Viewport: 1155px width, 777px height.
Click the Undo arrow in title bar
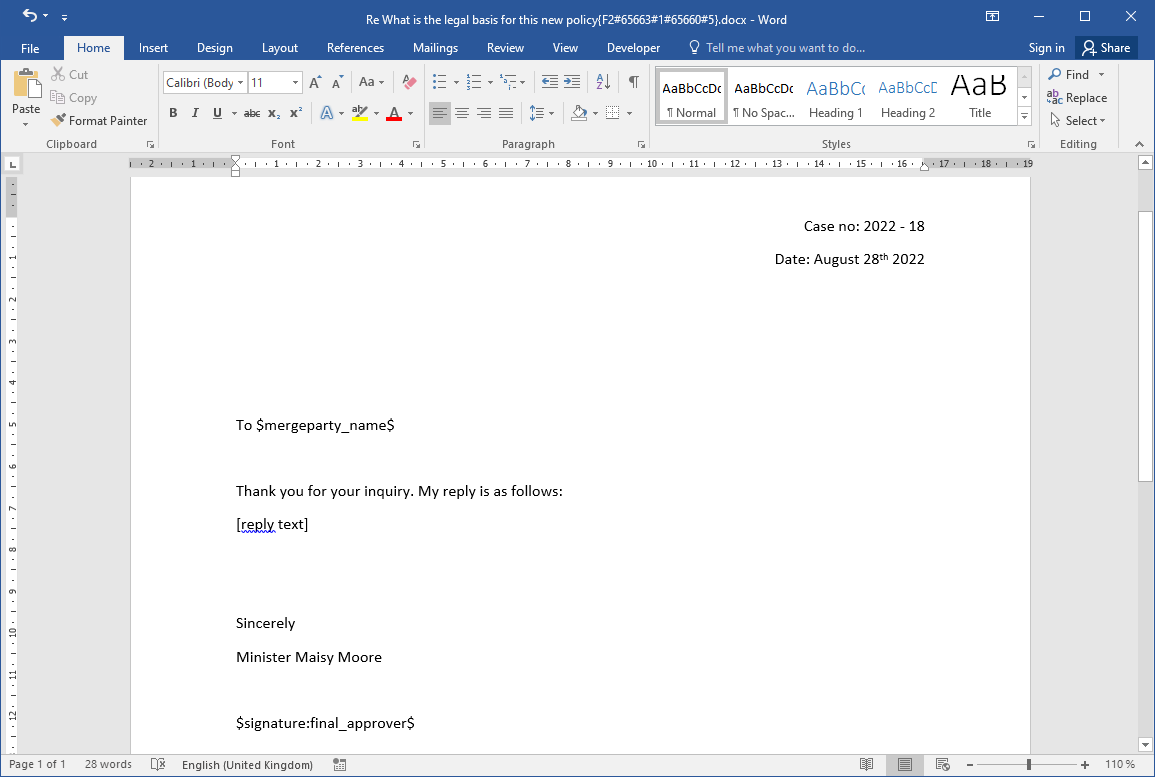29,16
